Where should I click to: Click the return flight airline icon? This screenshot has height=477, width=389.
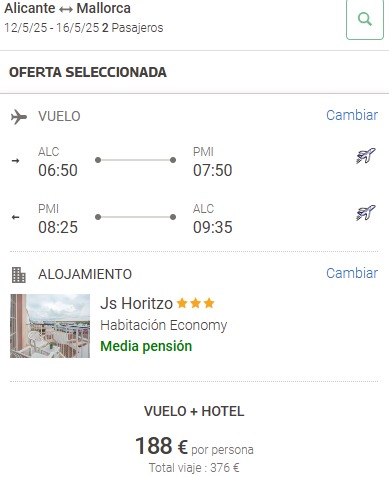[x=366, y=213]
